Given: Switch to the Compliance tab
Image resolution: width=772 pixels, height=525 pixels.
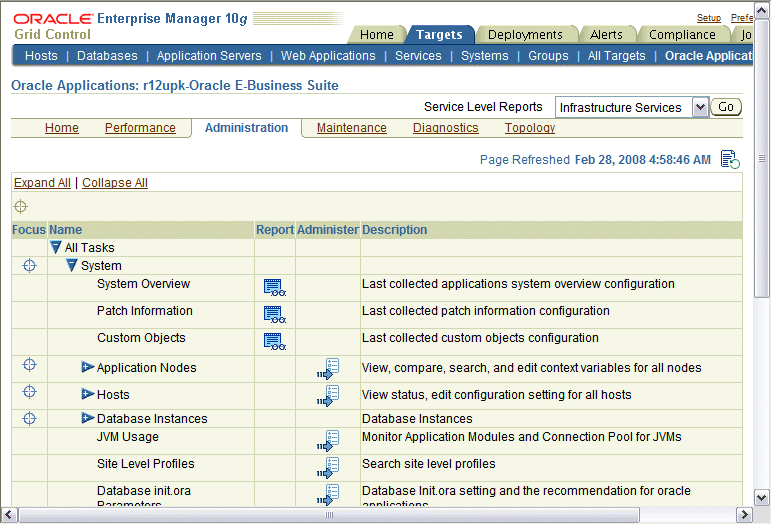Looking at the screenshot, I should 682,34.
